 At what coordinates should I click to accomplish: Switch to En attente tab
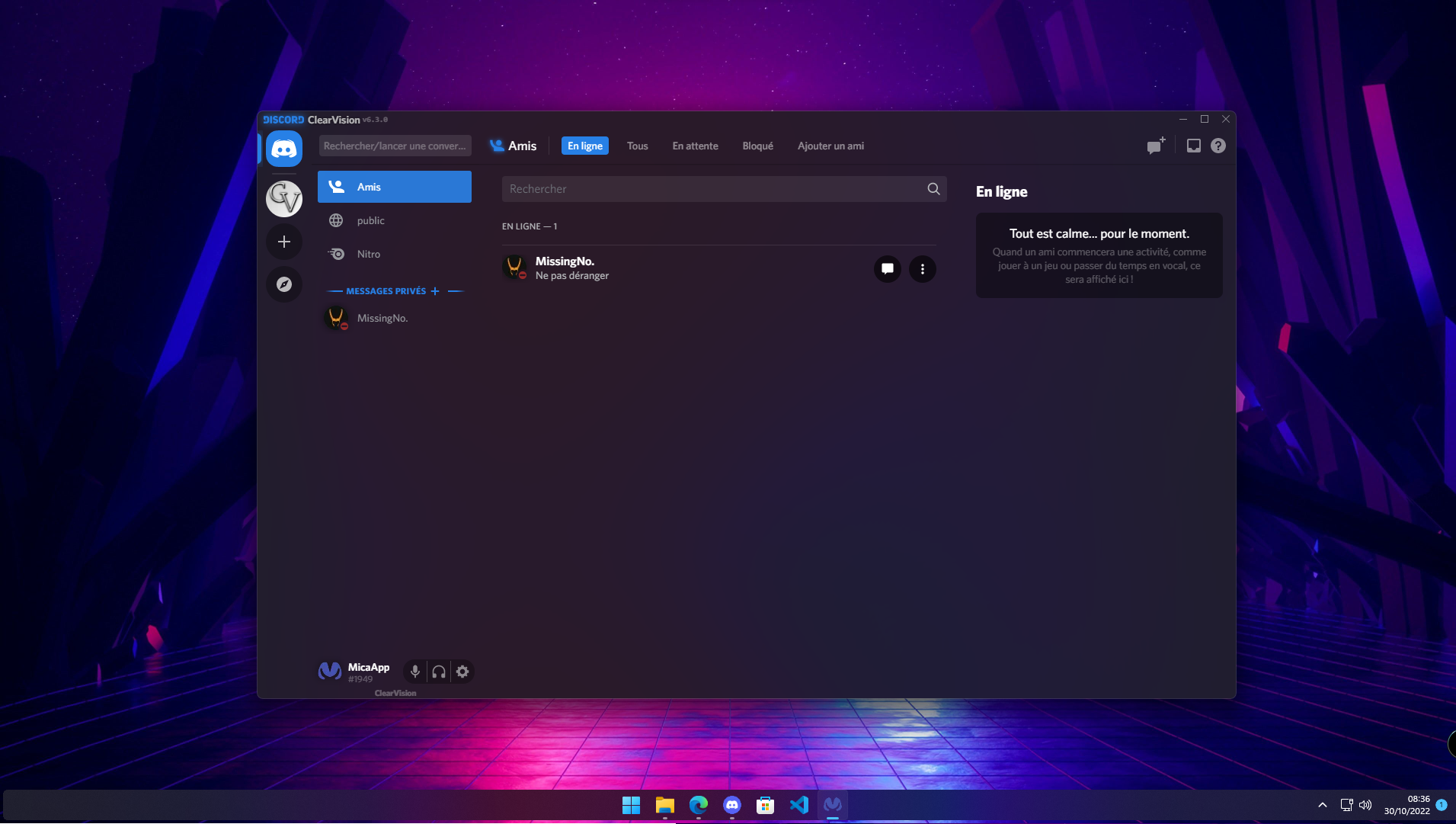click(696, 146)
